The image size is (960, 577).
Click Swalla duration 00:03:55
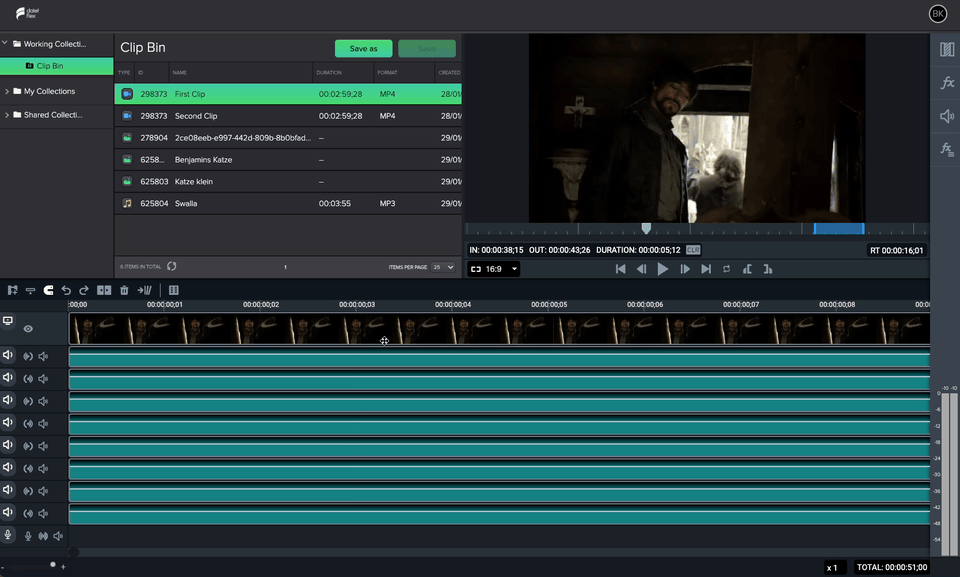[x=334, y=203]
